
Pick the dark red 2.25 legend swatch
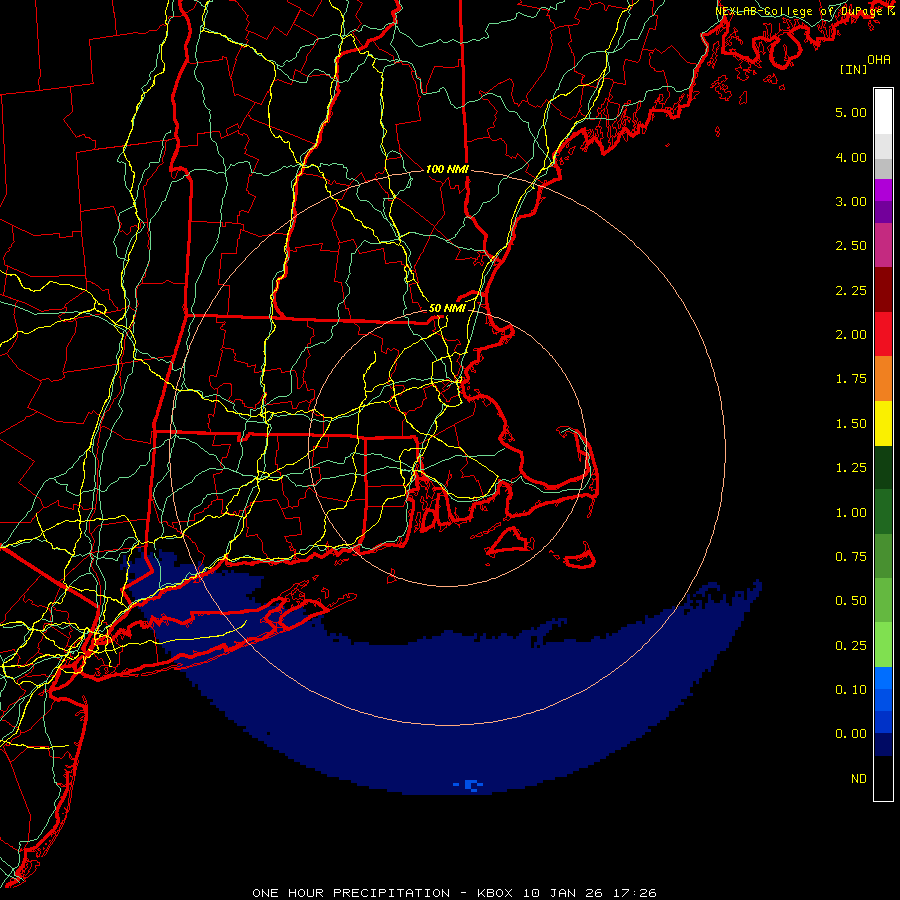click(883, 290)
